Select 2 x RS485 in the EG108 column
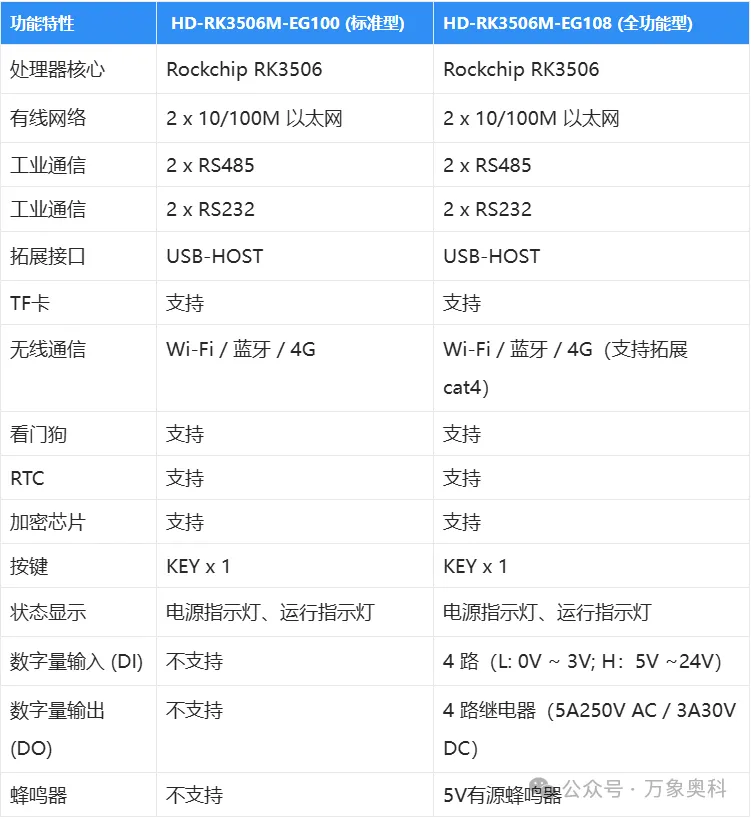This screenshot has width=751, height=819. click(x=487, y=165)
